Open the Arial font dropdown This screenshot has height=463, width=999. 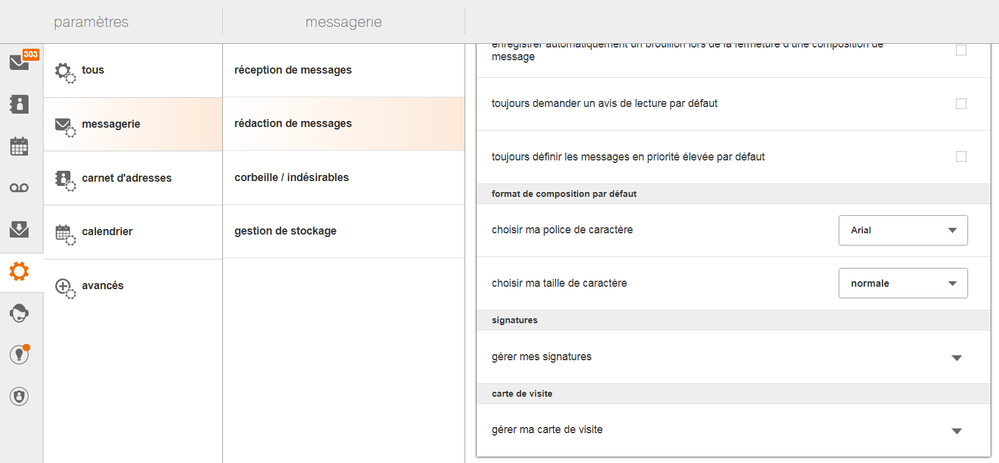[x=903, y=230]
